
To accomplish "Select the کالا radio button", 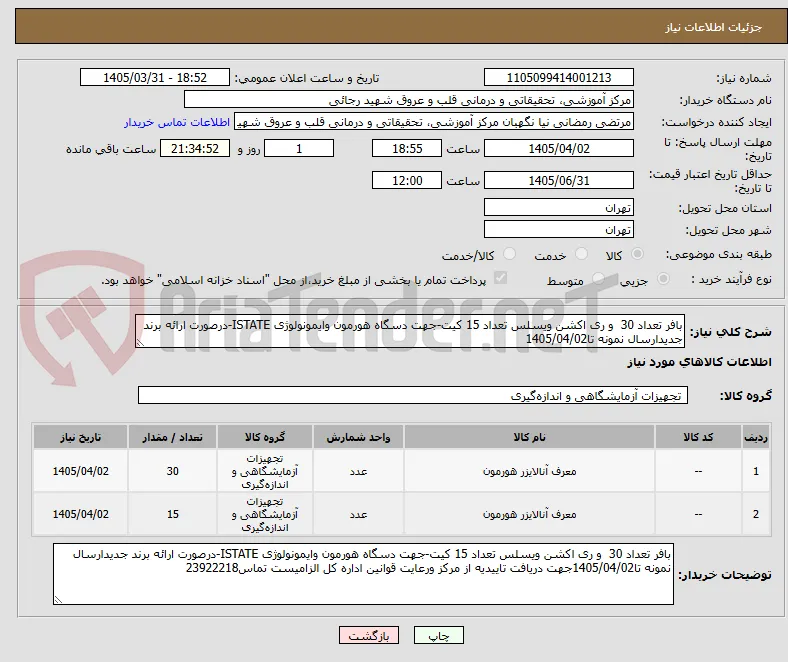I will [637, 254].
